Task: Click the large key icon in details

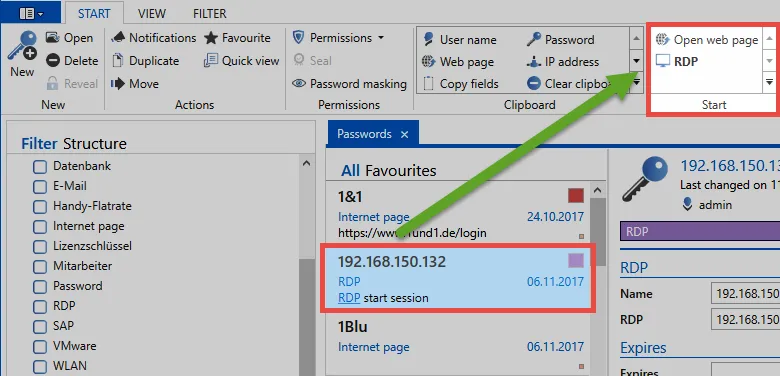Action: coord(645,179)
